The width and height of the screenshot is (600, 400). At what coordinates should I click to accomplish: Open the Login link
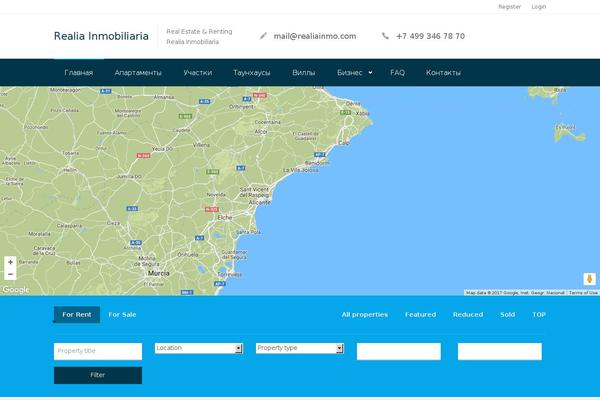point(539,6)
